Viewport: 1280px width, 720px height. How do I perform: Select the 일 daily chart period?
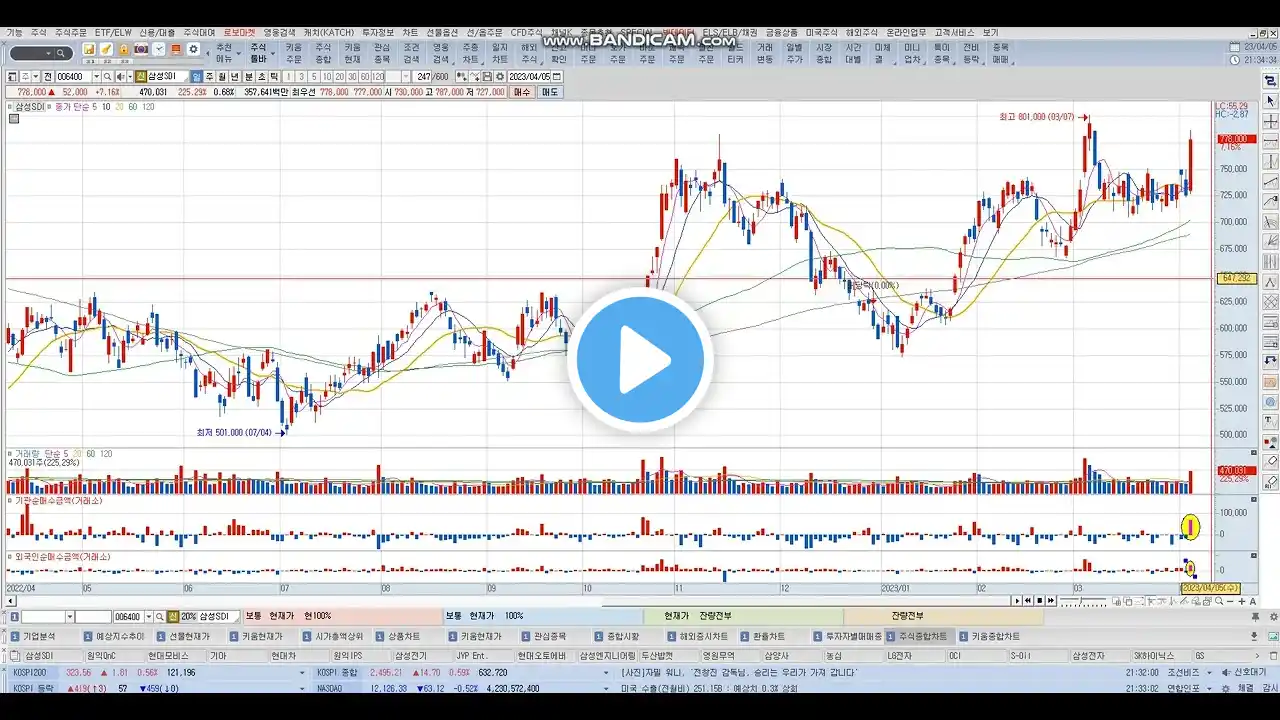pyautogui.click(x=196, y=77)
